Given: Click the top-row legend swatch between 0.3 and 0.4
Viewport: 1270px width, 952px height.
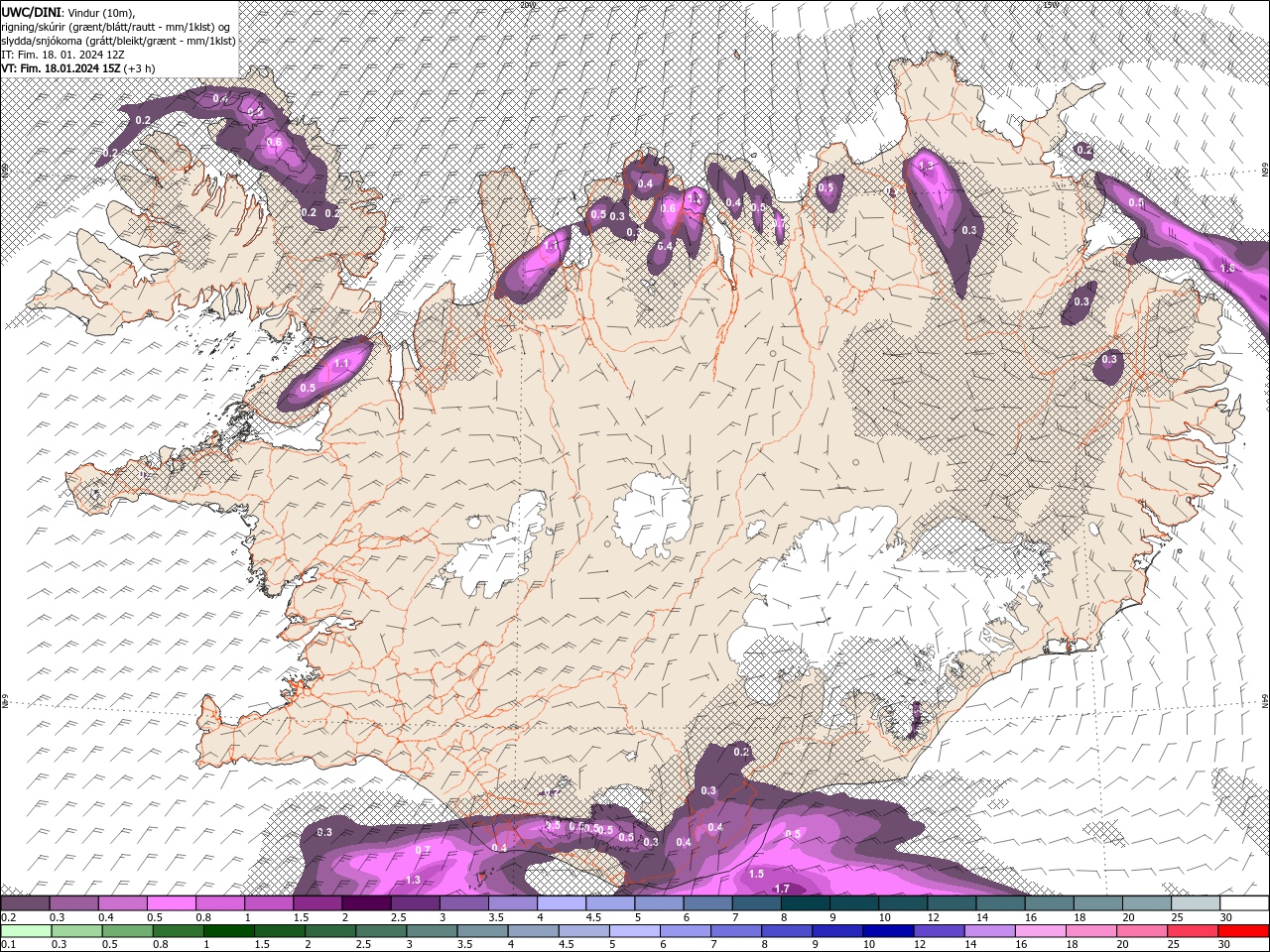Looking at the screenshot, I should [x=73, y=903].
